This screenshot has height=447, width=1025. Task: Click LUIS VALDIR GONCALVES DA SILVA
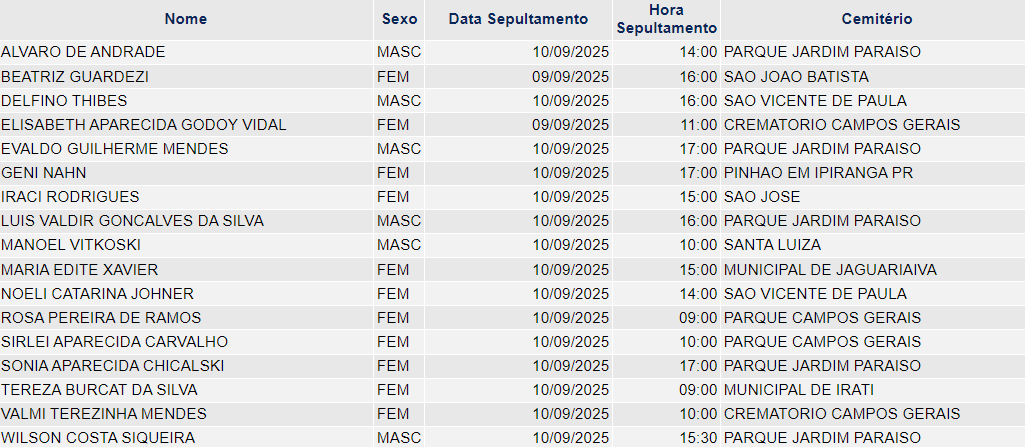click(133, 221)
